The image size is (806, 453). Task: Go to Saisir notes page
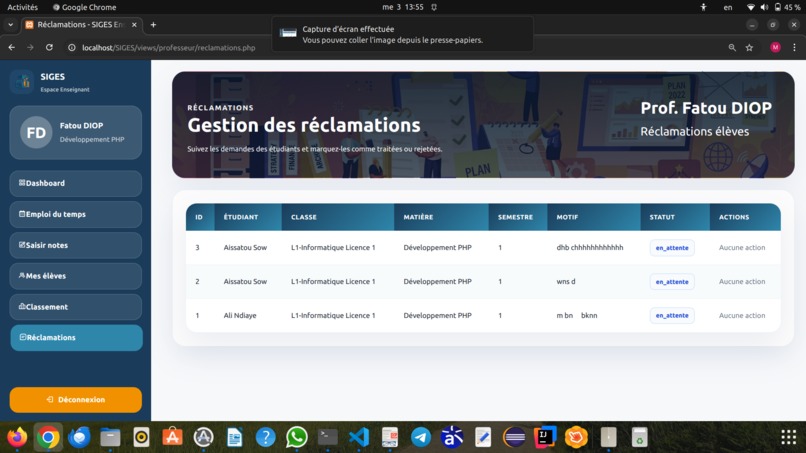[x=76, y=245]
